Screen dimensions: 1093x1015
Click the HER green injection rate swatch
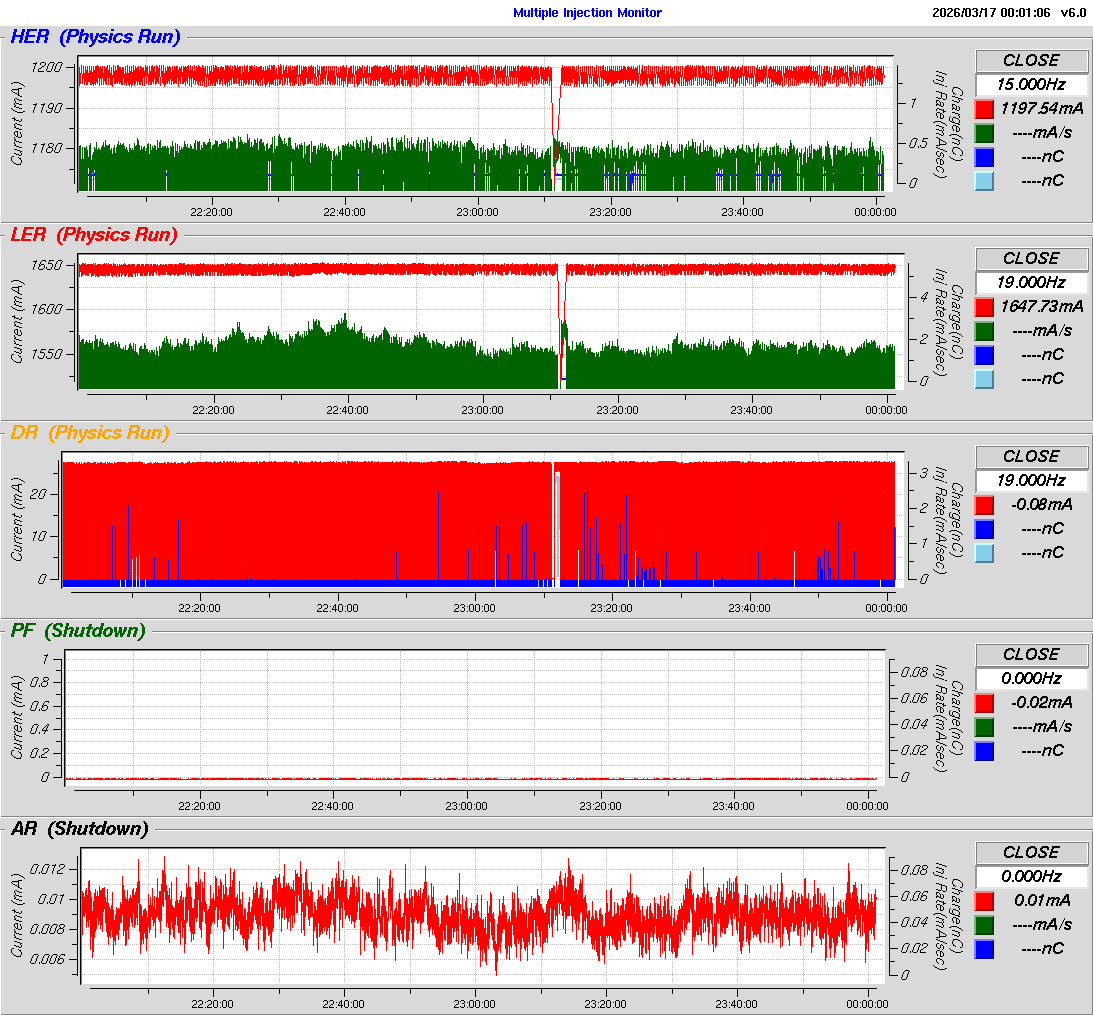pyautogui.click(x=984, y=133)
